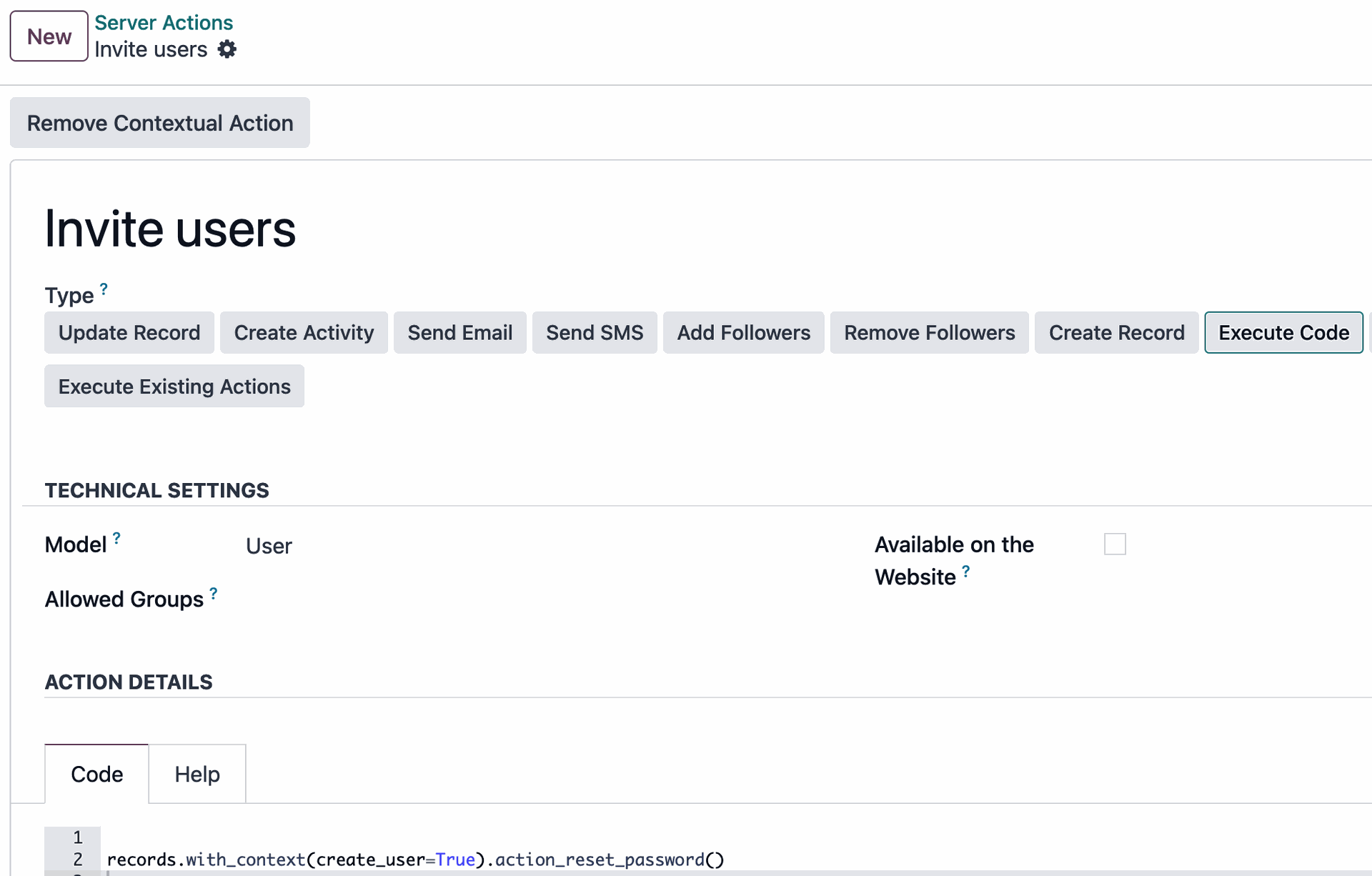
Task: Click the help tooltip icon next to Model
Action: (116, 538)
